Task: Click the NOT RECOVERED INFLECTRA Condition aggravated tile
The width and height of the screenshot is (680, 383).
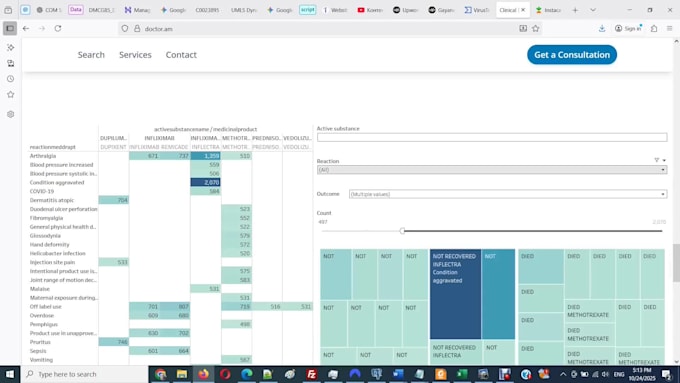Action: tap(455, 294)
